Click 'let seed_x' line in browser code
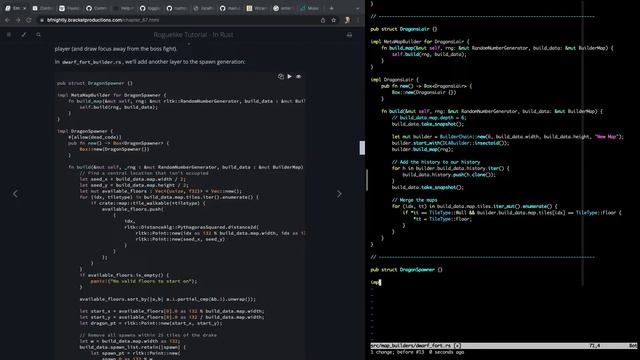This screenshot has height=360, width=640. [133, 179]
